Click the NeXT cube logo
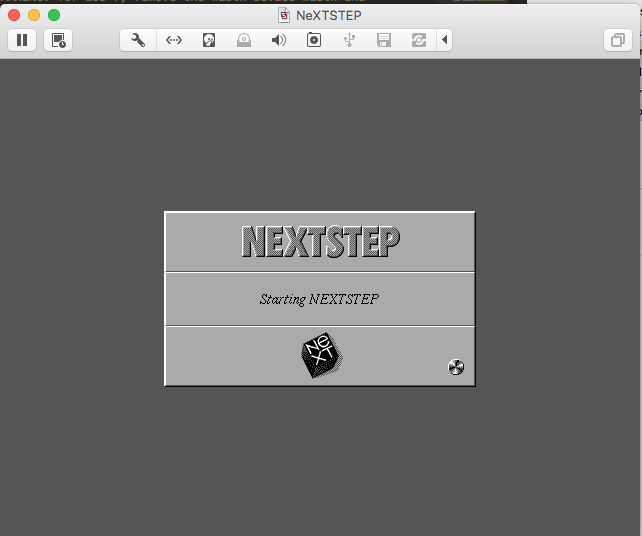 coord(322,355)
